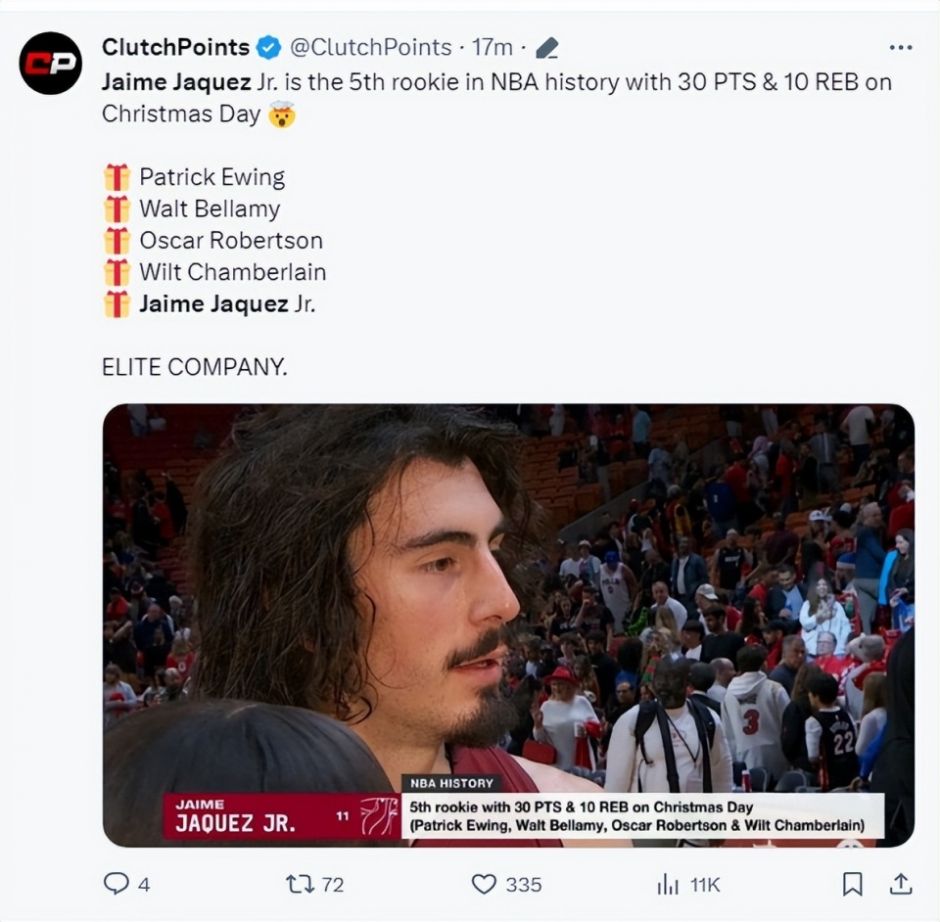
Task: Open the ClutchPoints profile avatar
Action: coord(50,63)
